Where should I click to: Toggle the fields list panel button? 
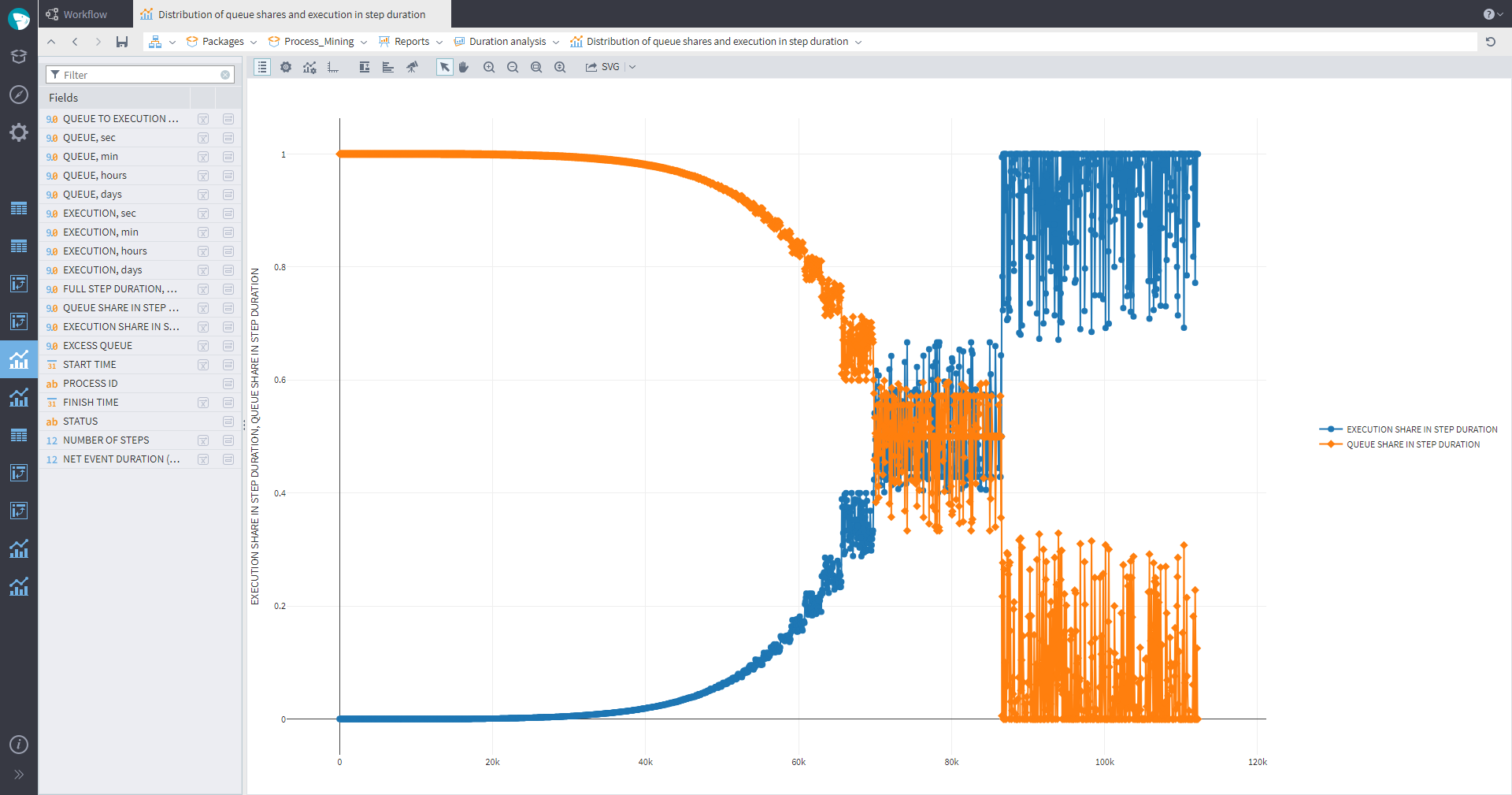coord(262,68)
